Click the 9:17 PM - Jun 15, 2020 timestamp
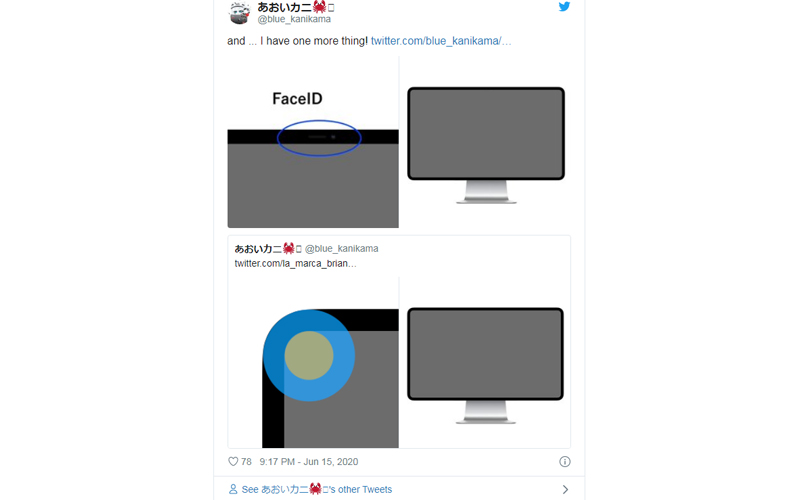799x500 pixels. coord(309,461)
